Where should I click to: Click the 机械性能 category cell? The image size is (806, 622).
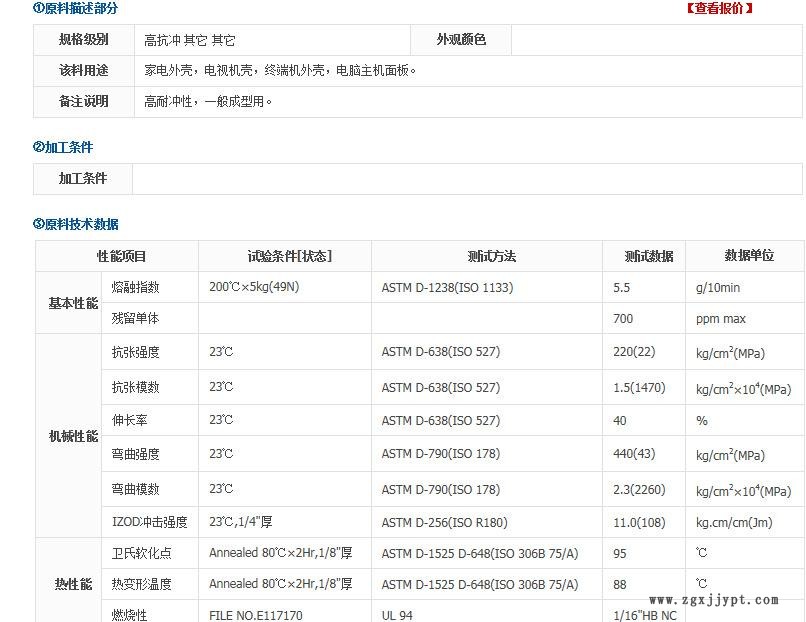[74, 437]
